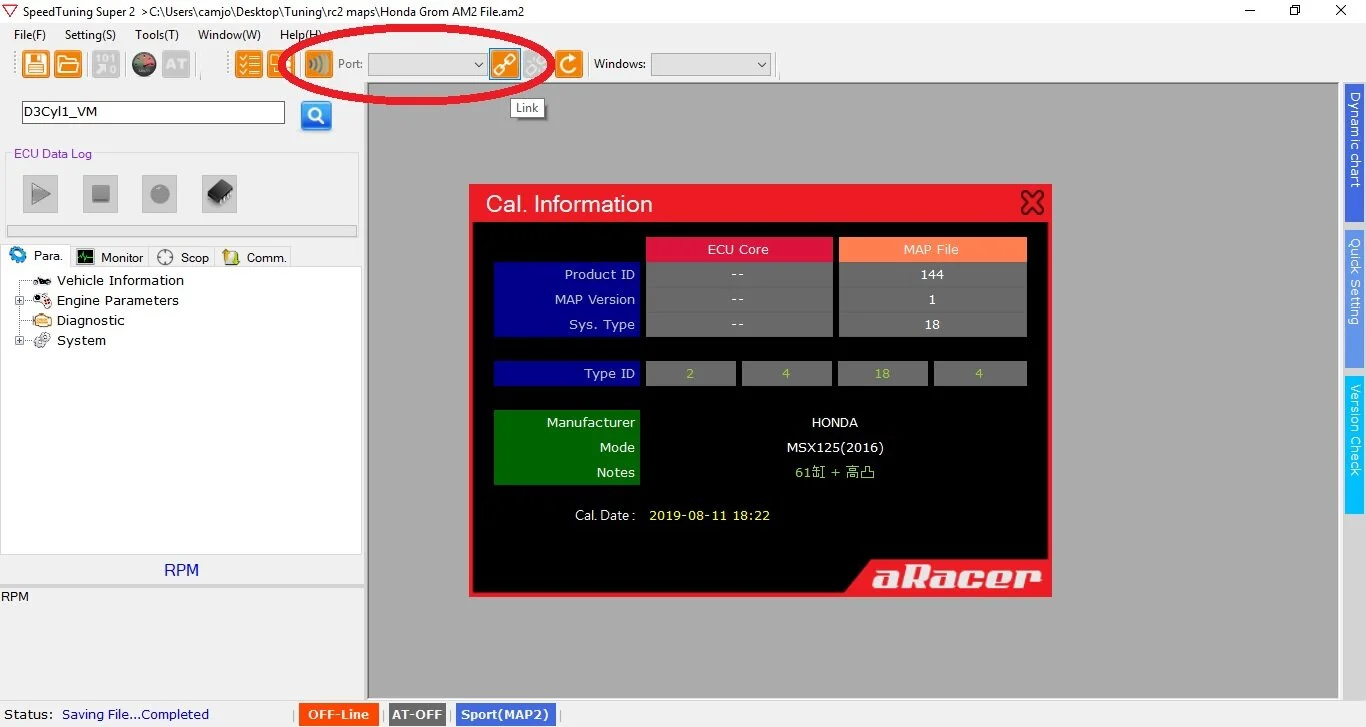Click the ECU data log progress bar

182,231
